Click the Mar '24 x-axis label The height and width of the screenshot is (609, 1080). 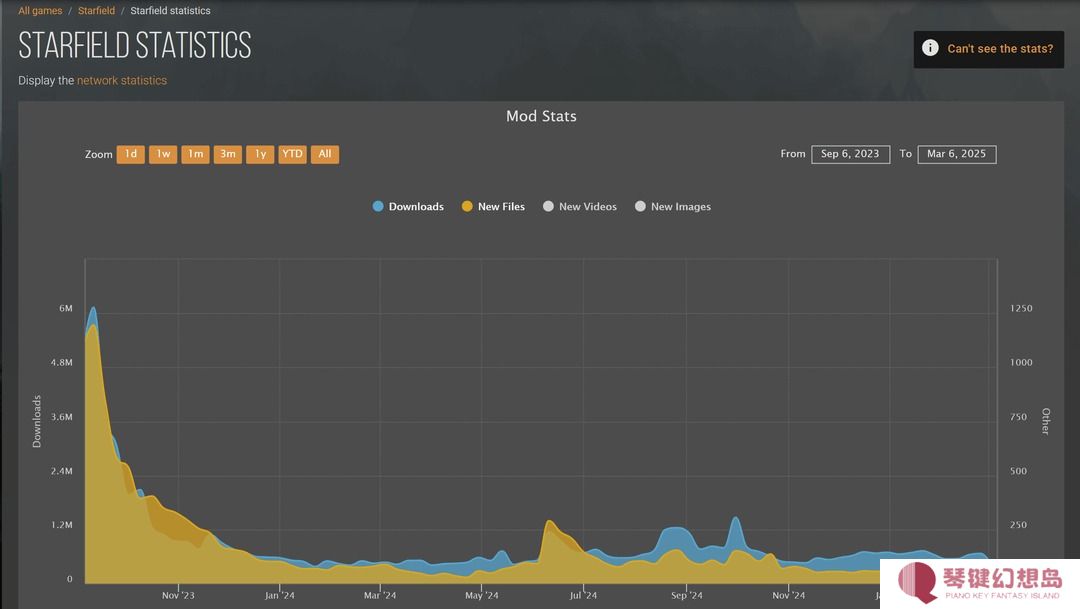tap(380, 595)
